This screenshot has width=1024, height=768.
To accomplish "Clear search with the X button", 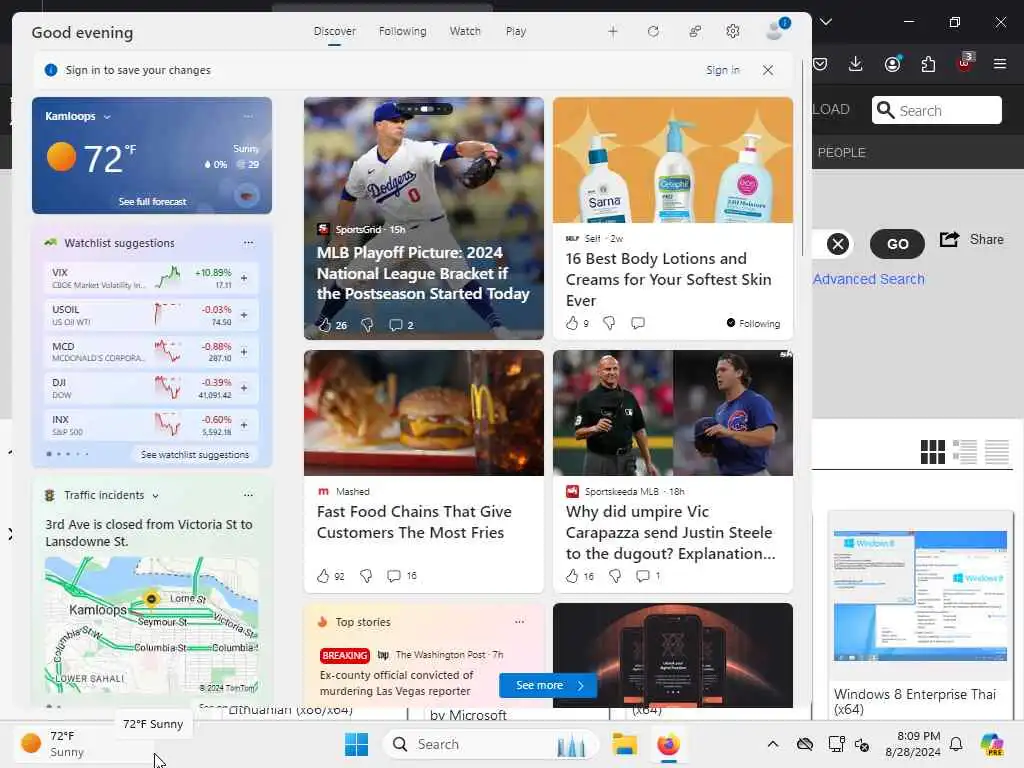I will pos(838,244).
